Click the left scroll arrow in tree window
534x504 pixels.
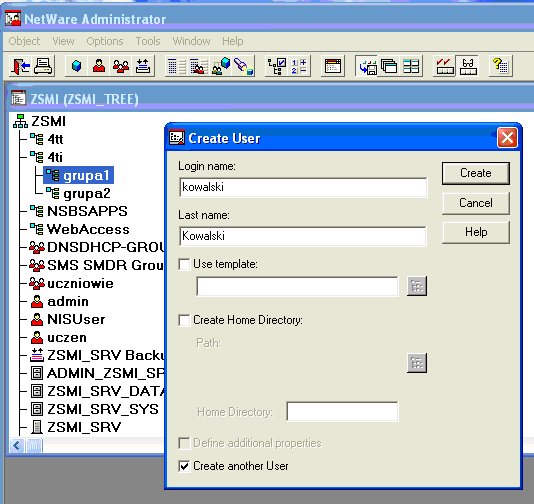pos(17,445)
